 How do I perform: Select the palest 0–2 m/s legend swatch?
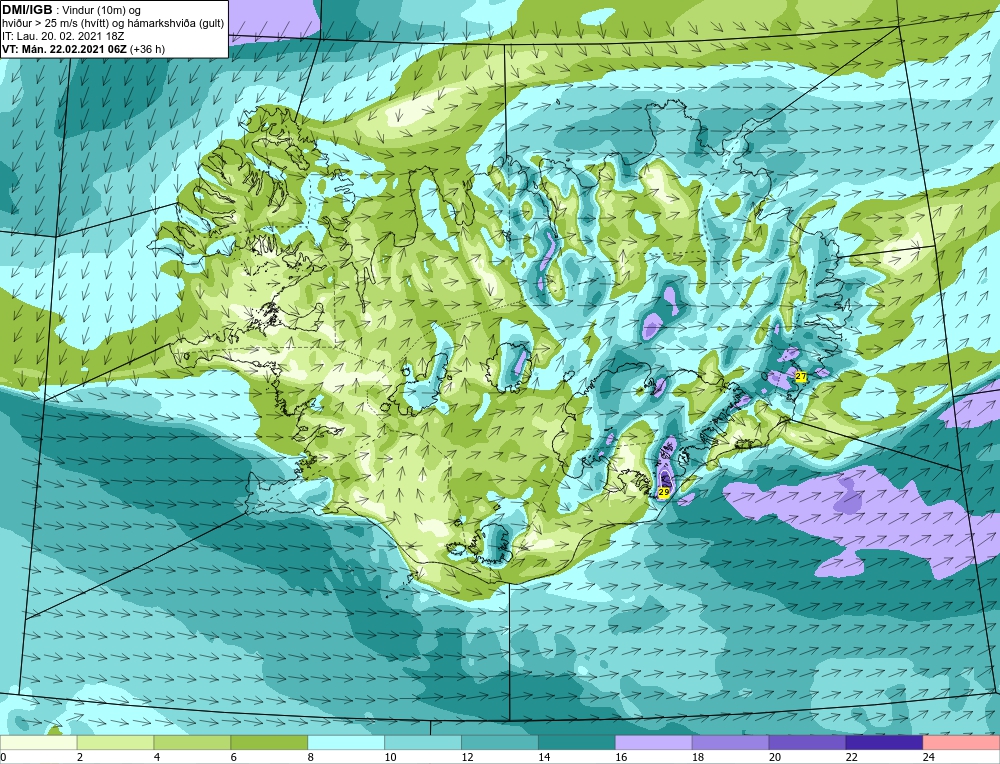click(x=38, y=743)
